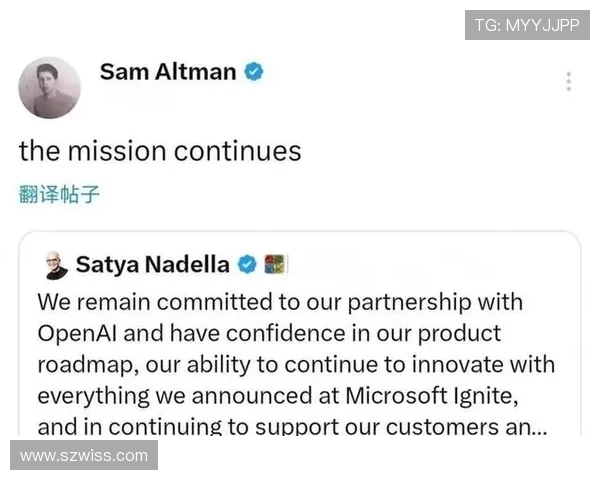This screenshot has width=600, height=480.
Task: Click the phrase "product" in the quote
Action: click(x=458, y=333)
